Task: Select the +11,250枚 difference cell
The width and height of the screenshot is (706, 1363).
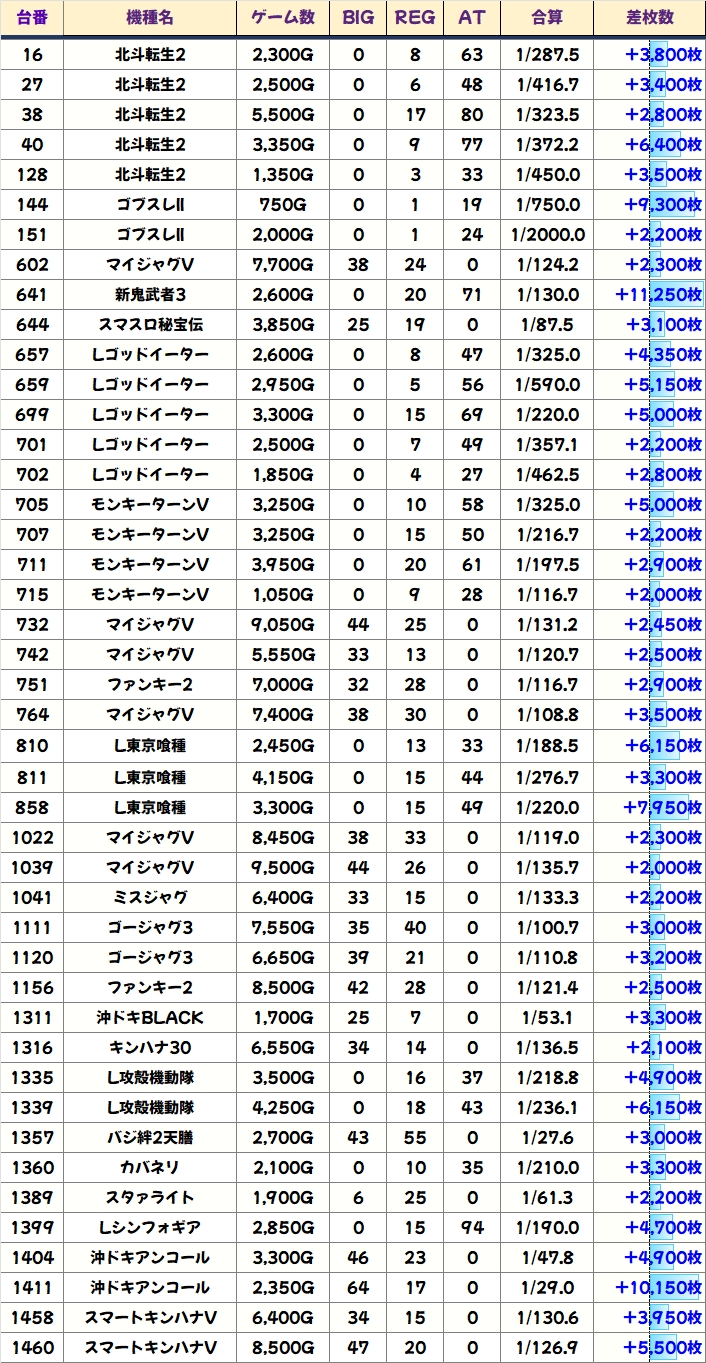Action: (x=657, y=295)
